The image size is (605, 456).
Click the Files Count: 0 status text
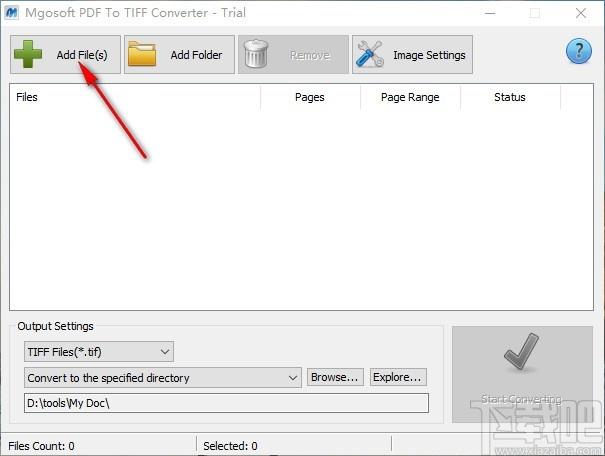41,446
